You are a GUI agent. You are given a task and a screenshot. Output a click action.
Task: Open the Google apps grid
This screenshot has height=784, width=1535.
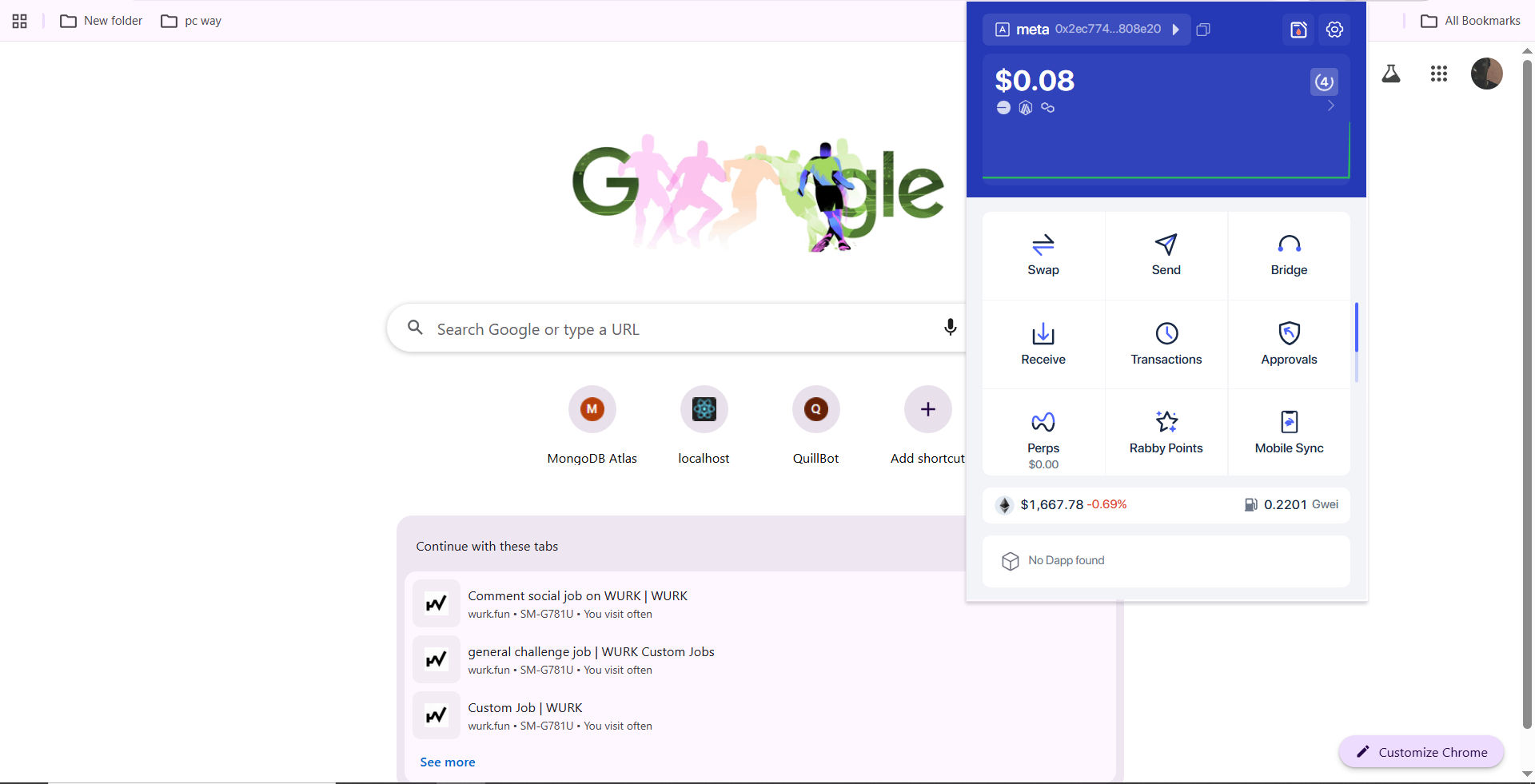click(1438, 74)
